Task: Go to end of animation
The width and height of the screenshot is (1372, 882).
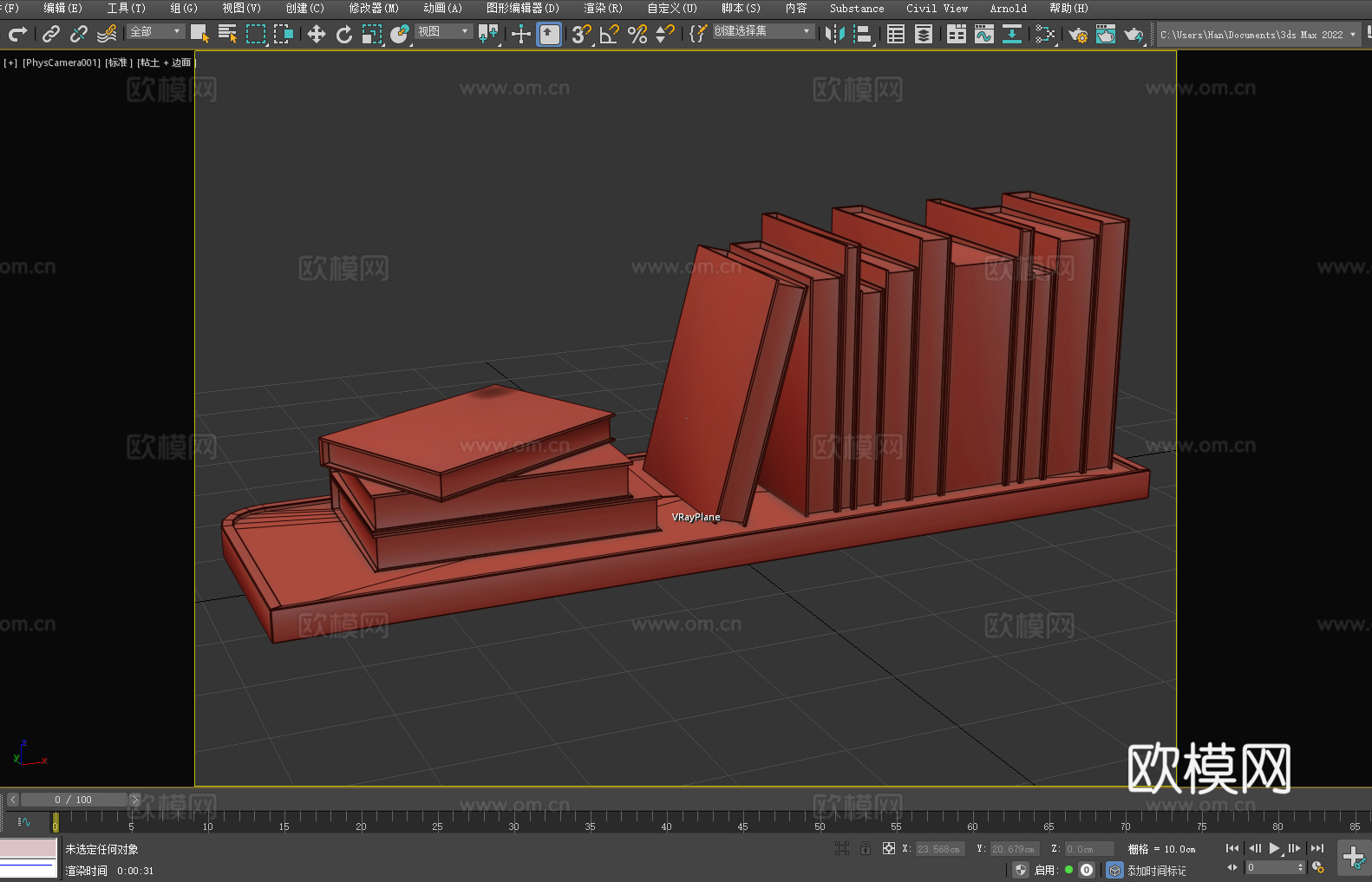Action: pos(1316,848)
